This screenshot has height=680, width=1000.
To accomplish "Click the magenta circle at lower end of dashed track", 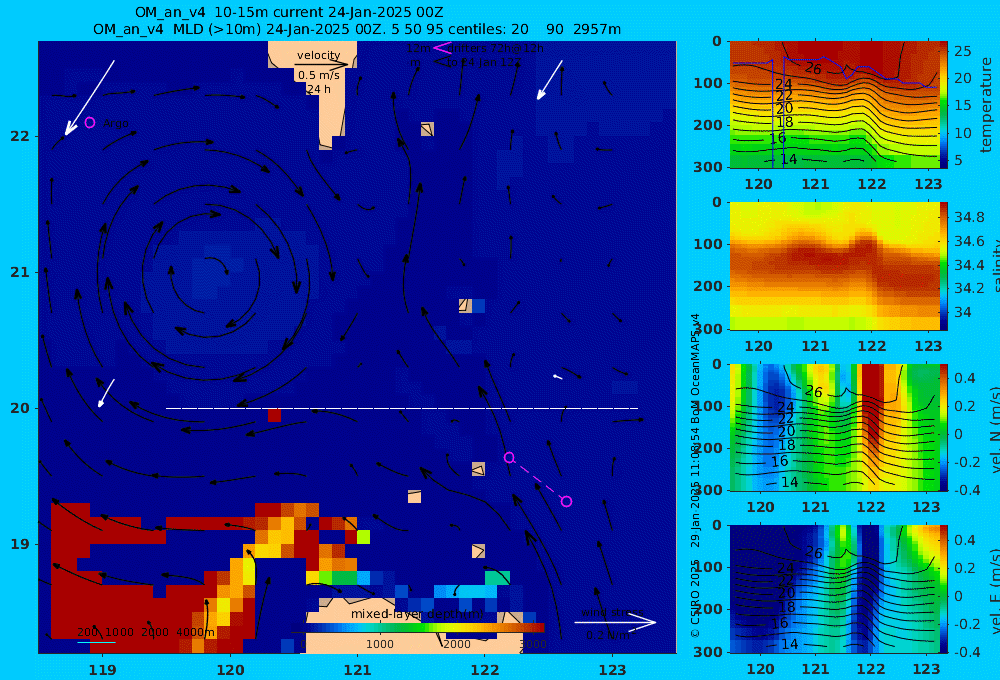I will point(566,501).
